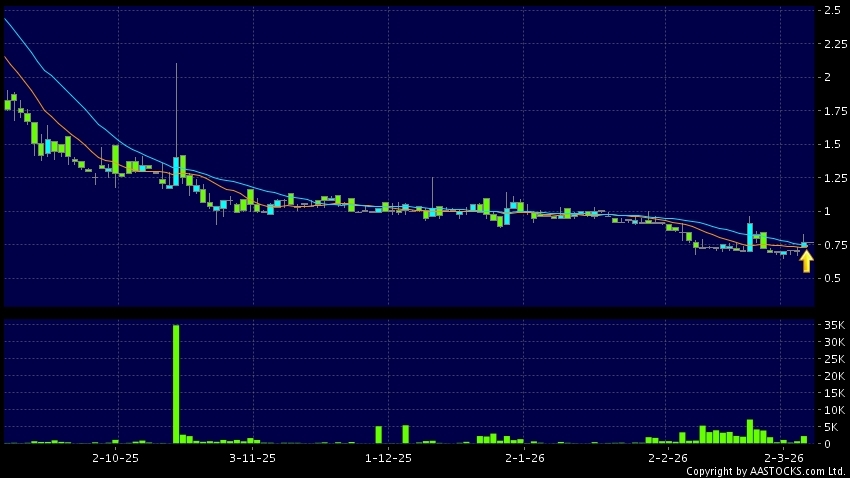Click the yellow arrow marker on the chart

tap(806, 261)
